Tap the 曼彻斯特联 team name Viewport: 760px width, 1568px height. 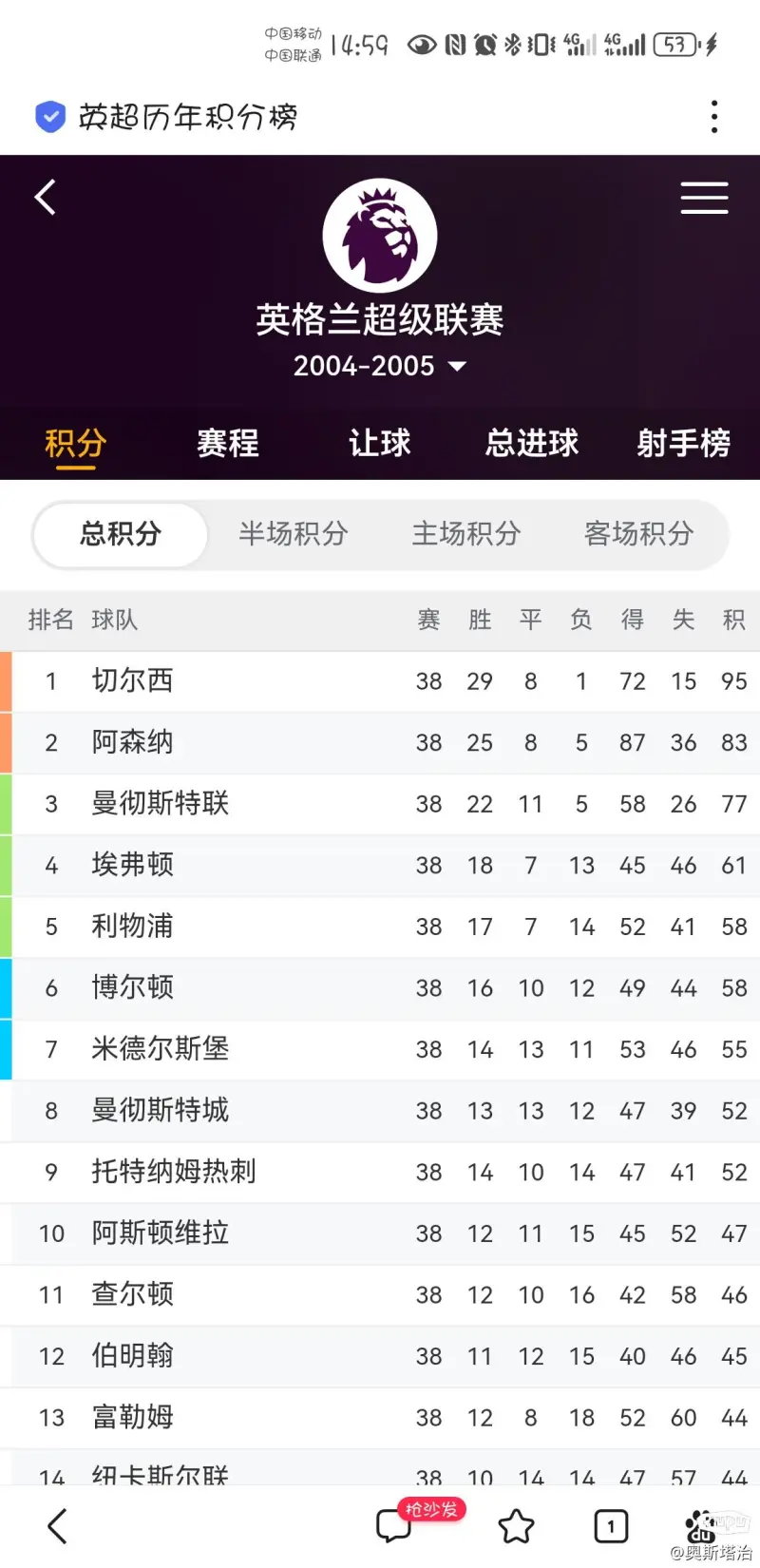tap(161, 804)
